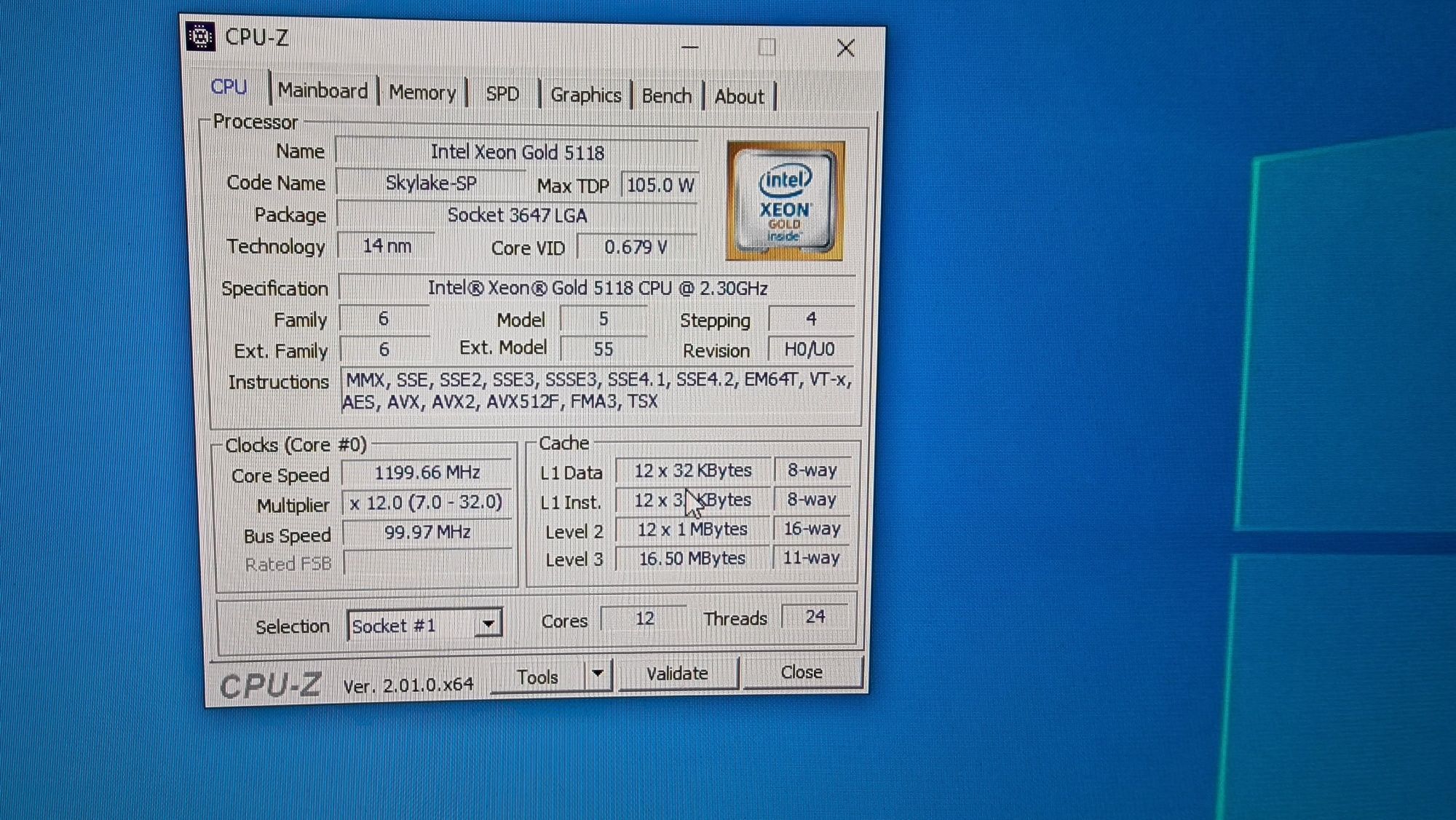Click L1 Data value 12 x 32 KBytes
The image size is (1456, 820).
click(692, 470)
